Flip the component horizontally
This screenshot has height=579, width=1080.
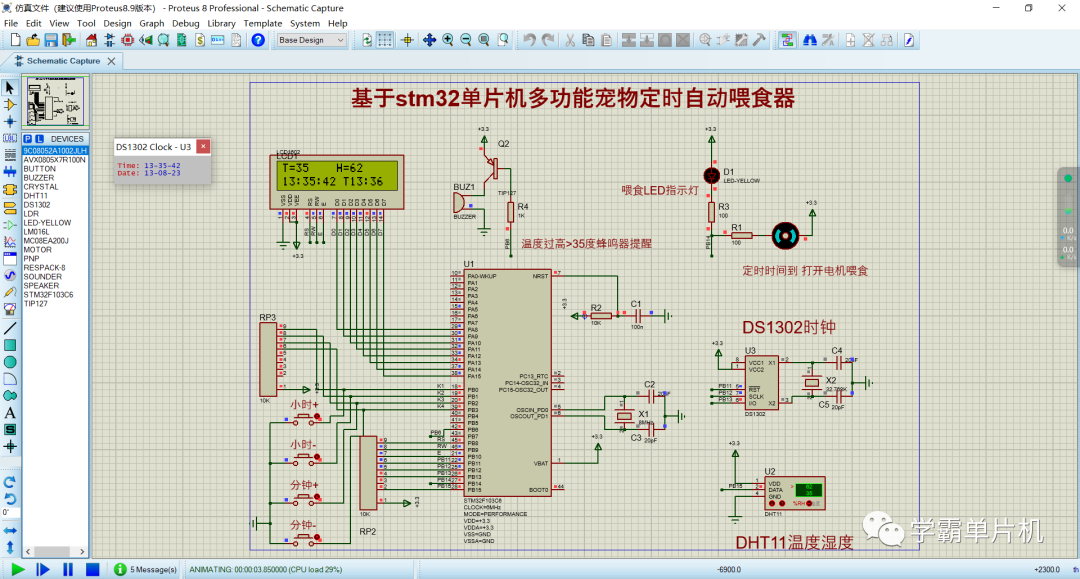(x=10, y=531)
